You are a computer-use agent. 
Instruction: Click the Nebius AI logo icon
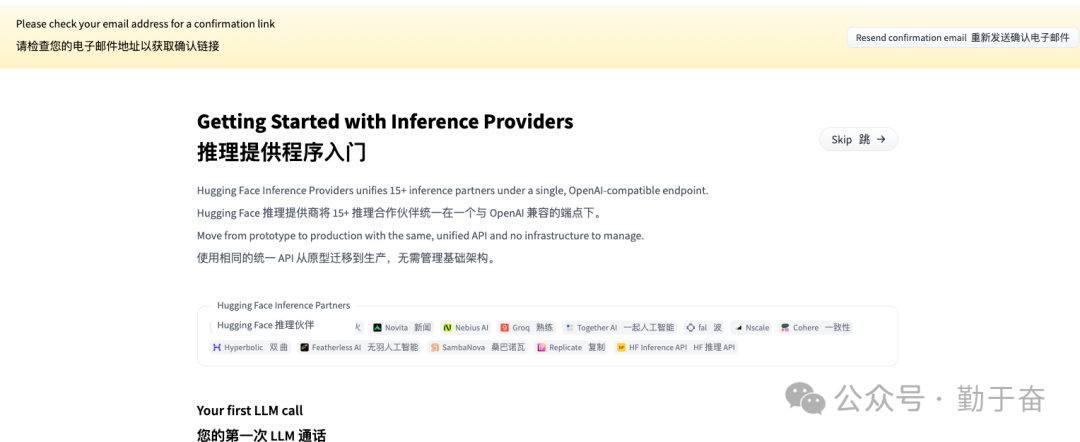[447, 328]
